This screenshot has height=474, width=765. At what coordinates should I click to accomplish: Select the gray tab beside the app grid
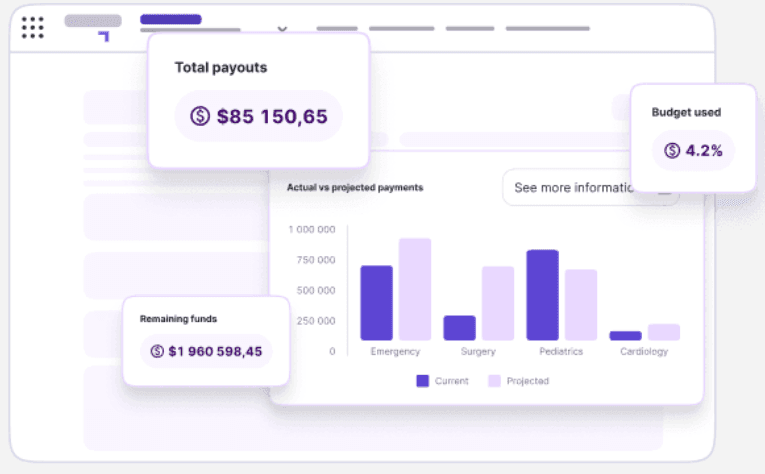tap(93, 20)
